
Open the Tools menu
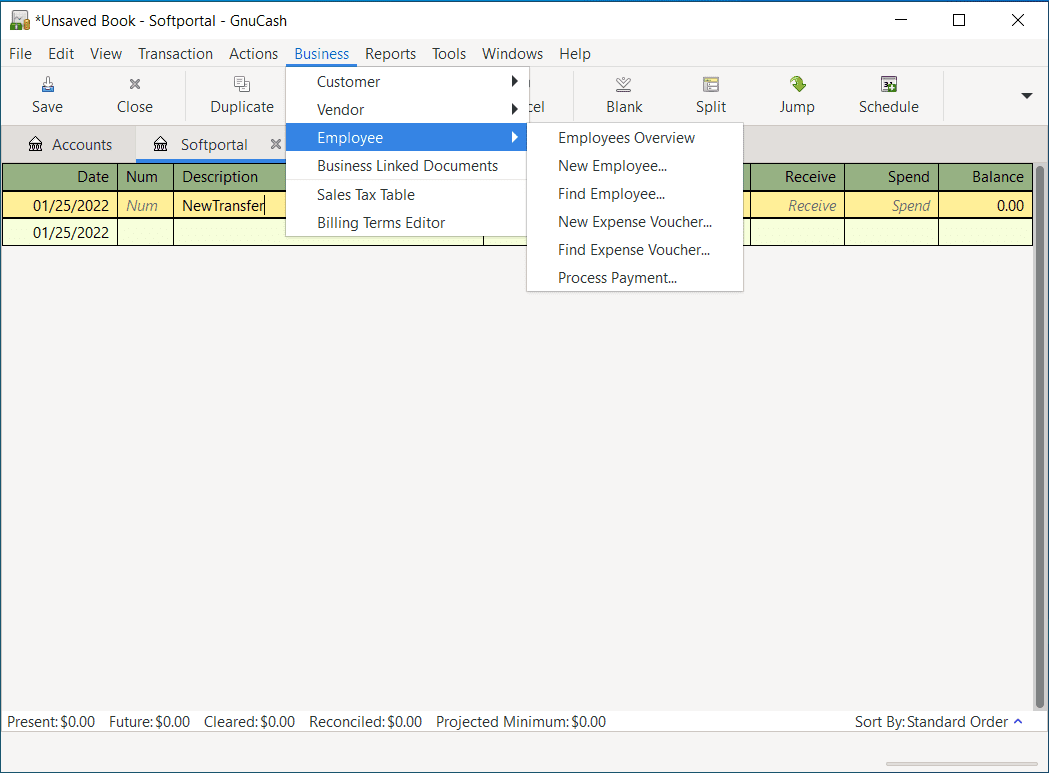click(448, 54)
